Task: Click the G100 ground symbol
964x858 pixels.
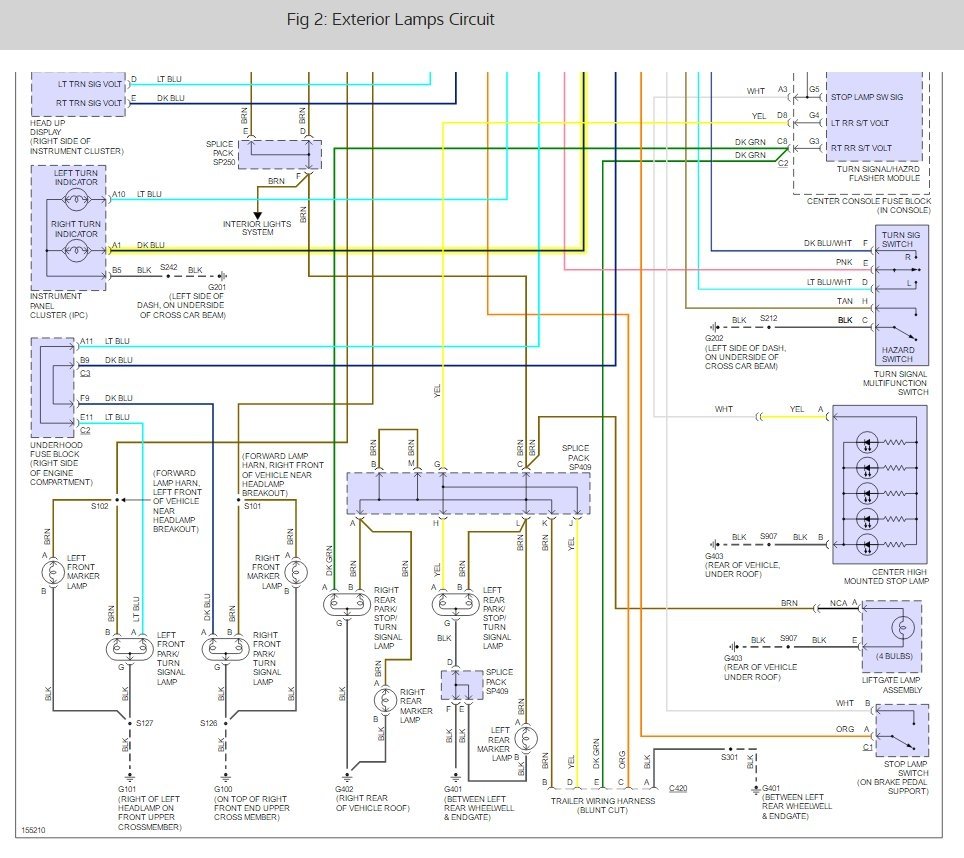Action: [x=226, y=777]
